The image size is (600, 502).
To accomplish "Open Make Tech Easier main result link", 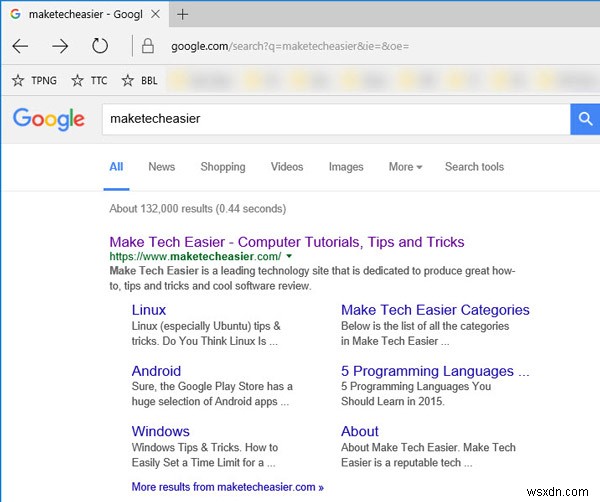I will (x=287, y=242).
